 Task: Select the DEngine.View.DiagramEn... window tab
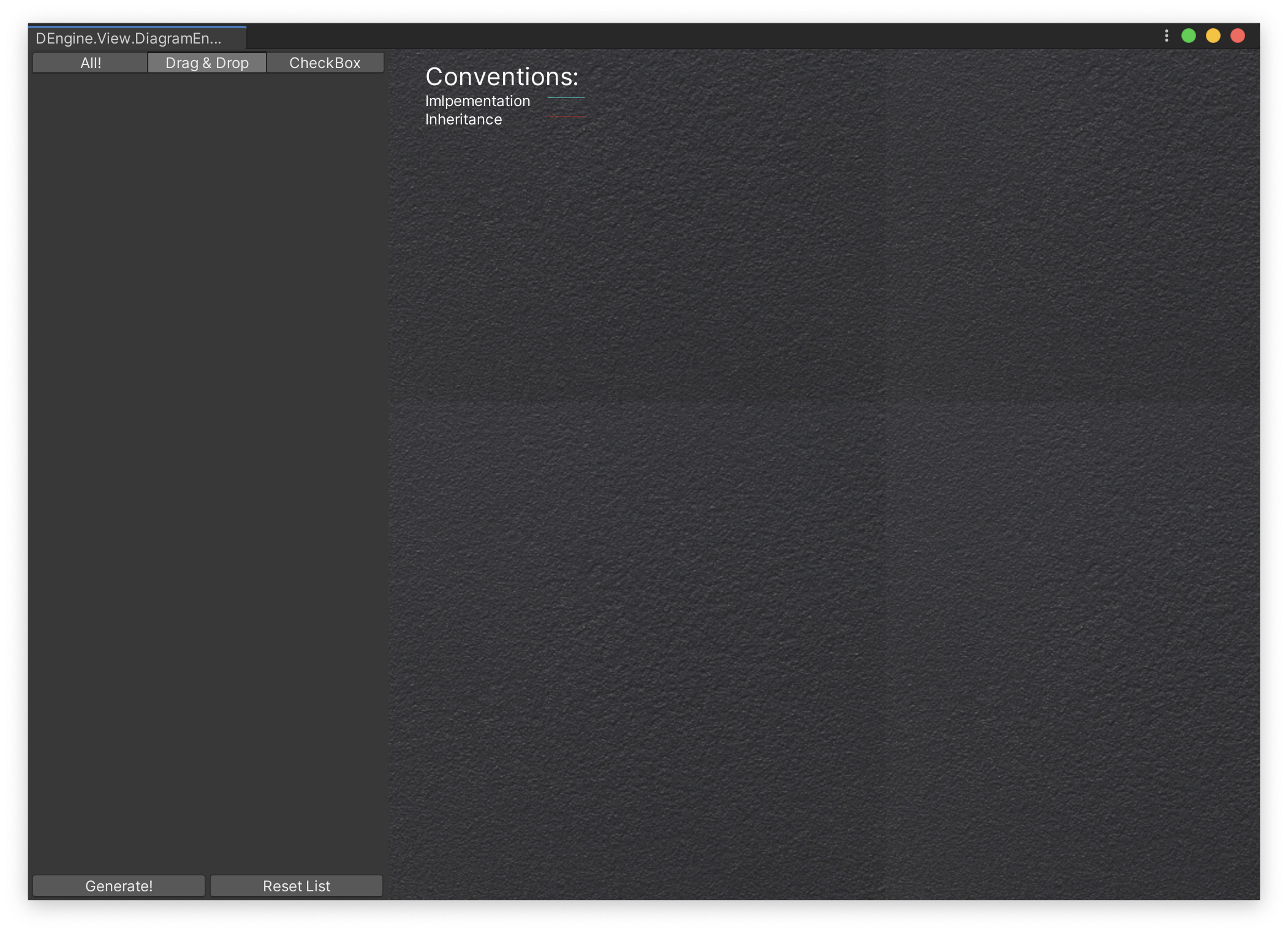click(129, 39)
